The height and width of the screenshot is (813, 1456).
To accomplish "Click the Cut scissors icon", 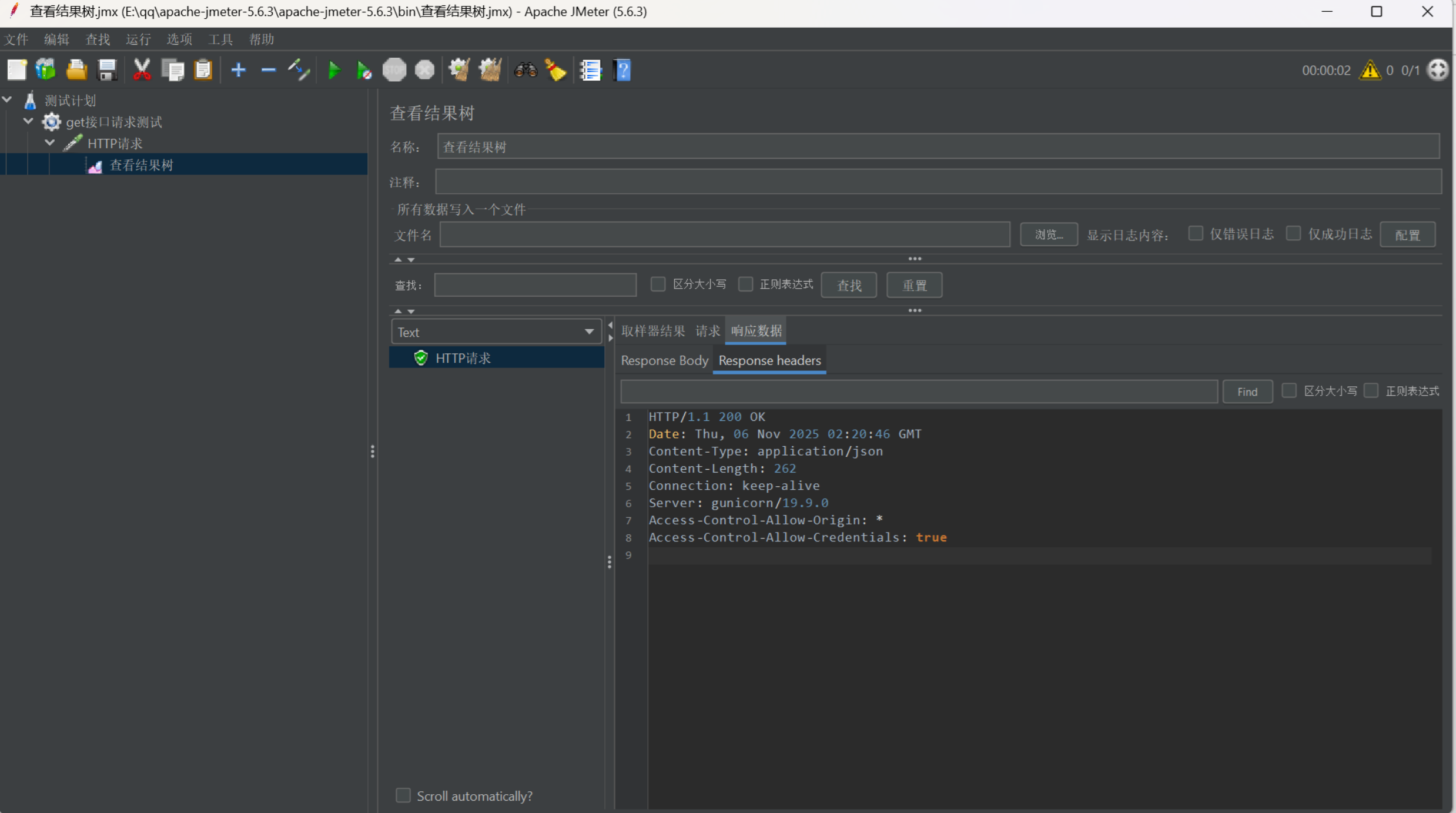I will pyautogui.click(x=142, y=71).
